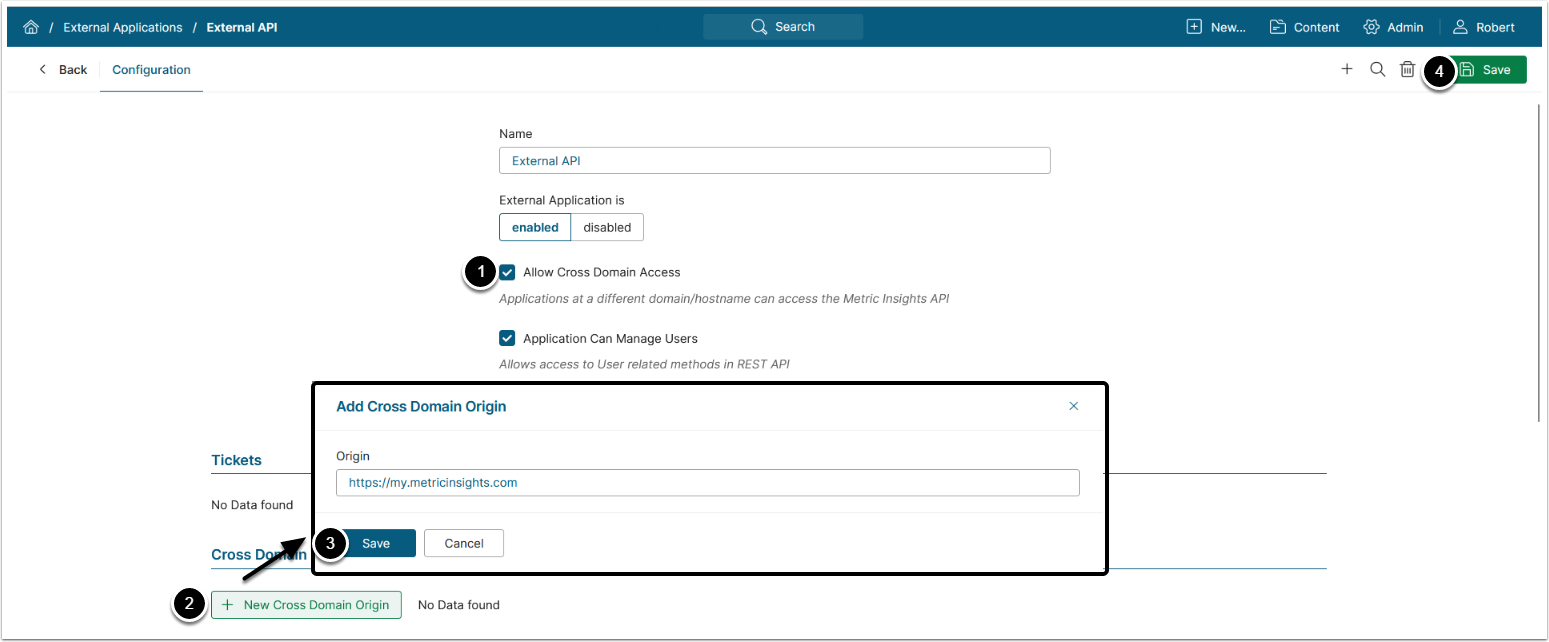Open the Robert user menu

[x=1484, y=27]
